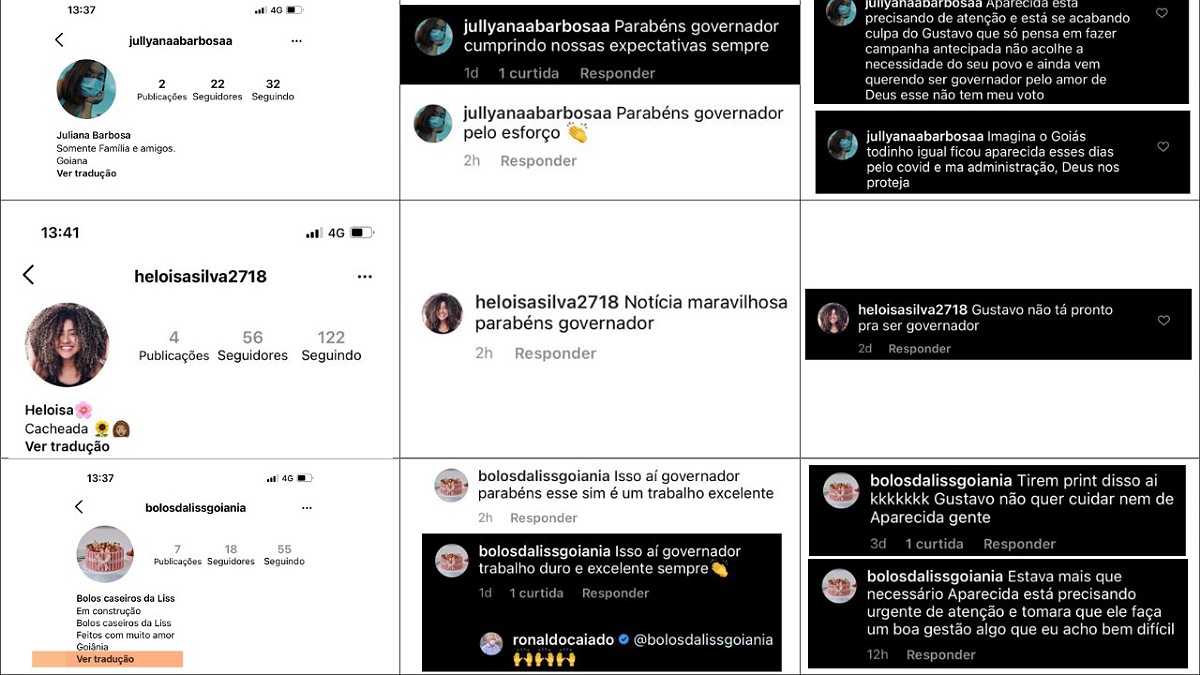Tap back arrow on heloisasilva2718 profile
The width and height of the screenshot is (1200, 675).
(28, 275)
